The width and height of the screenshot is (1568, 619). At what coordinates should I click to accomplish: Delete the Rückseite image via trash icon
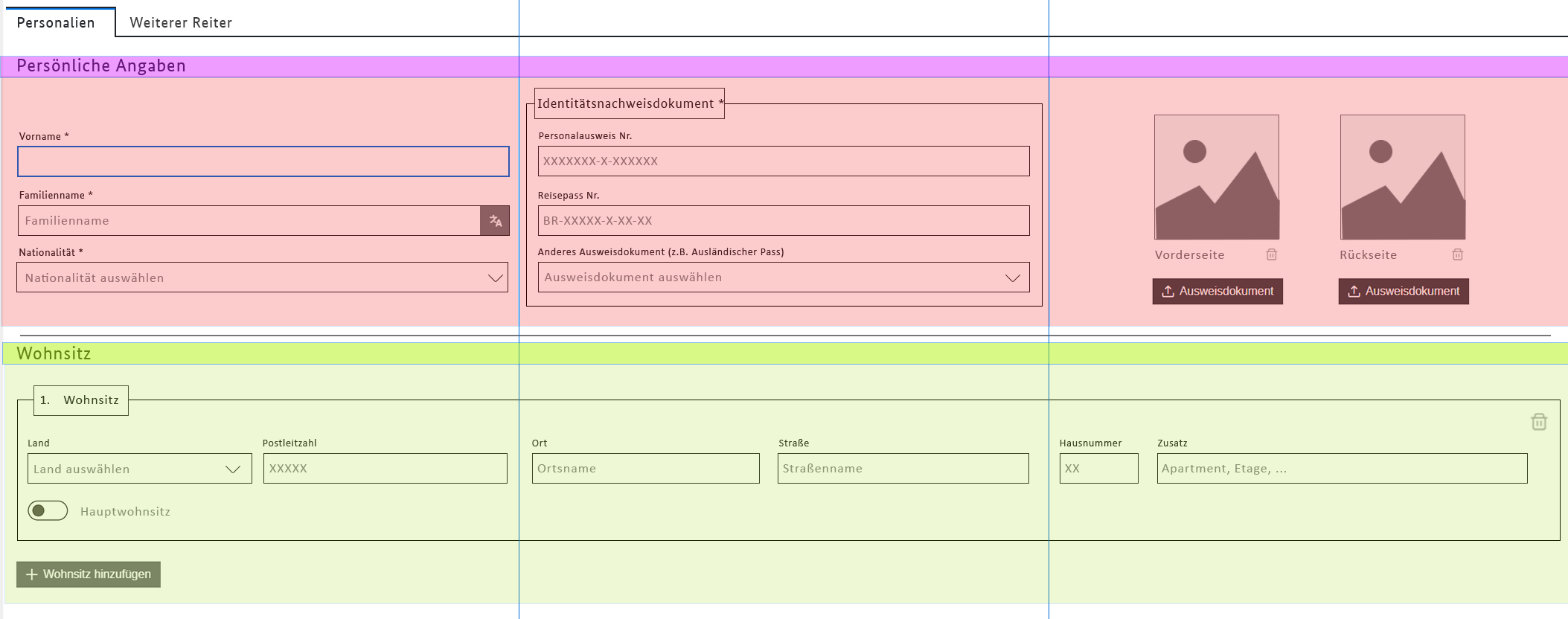1458,254
